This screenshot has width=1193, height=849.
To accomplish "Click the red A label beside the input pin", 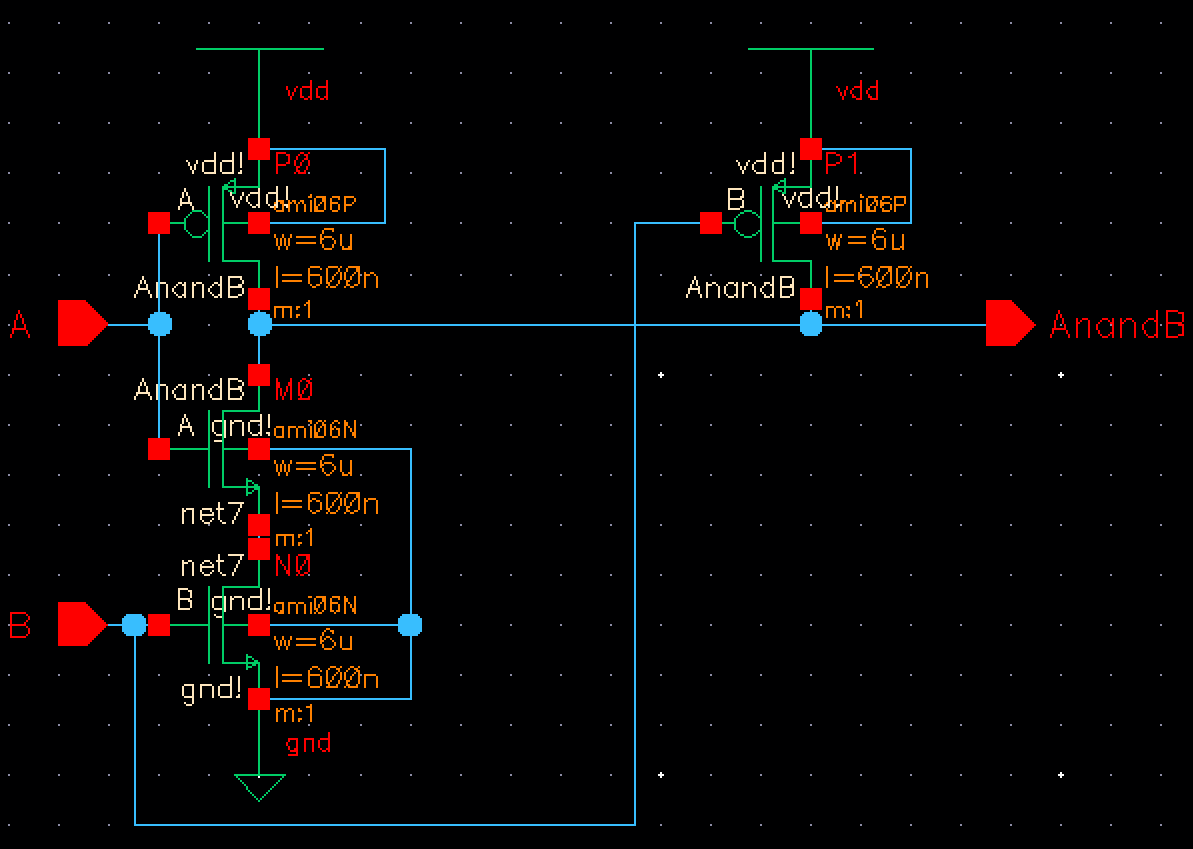I will 21,326.
